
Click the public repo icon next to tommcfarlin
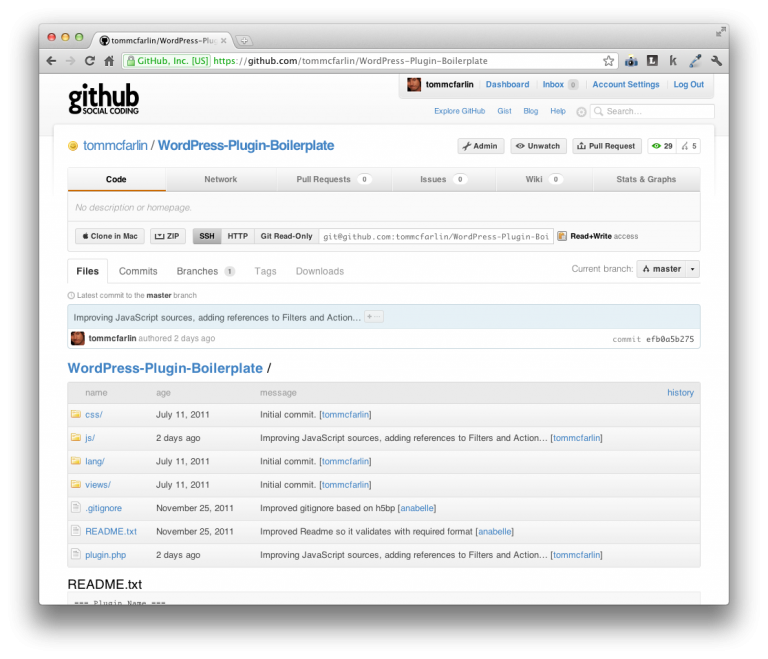coord(73,146)
